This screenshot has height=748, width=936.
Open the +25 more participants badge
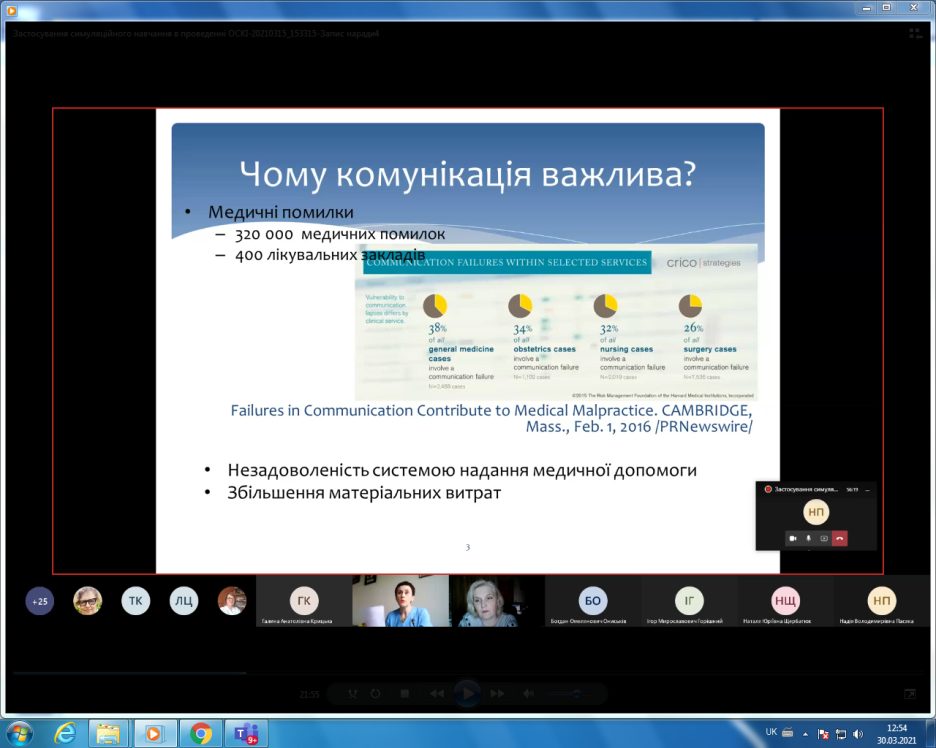point(40,601)
